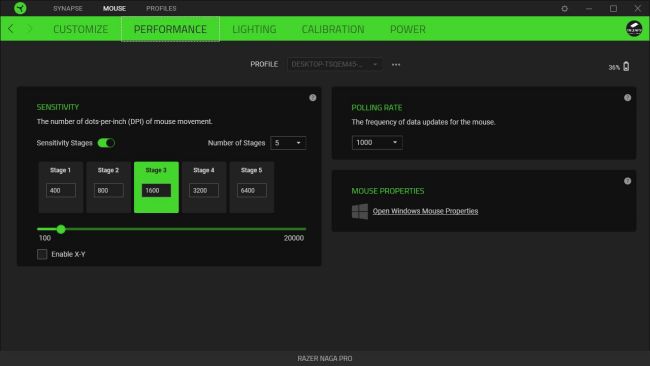Select the Stage 2 card

pyautogui.click(x=108, y=187)
